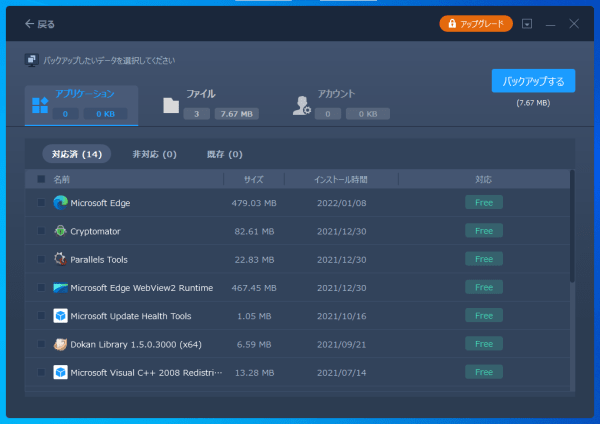Switch to the 既存 (0) tab
The width and height of the screenshot is (600, 424).
coord(225,154)
